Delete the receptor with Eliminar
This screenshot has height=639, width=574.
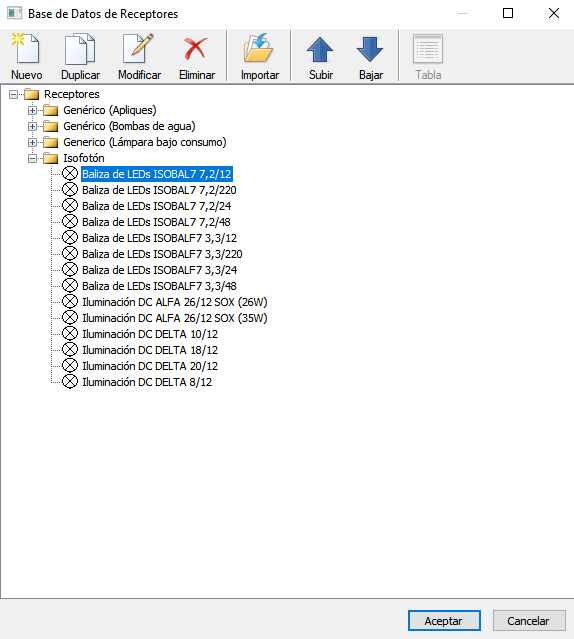(x=197, y=57)
